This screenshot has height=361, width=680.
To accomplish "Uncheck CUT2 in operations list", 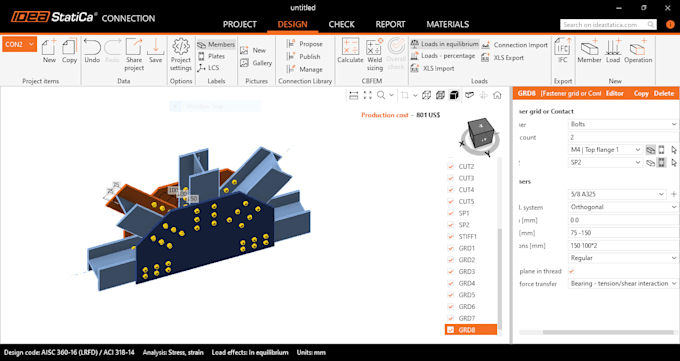I will pos(451,166).
